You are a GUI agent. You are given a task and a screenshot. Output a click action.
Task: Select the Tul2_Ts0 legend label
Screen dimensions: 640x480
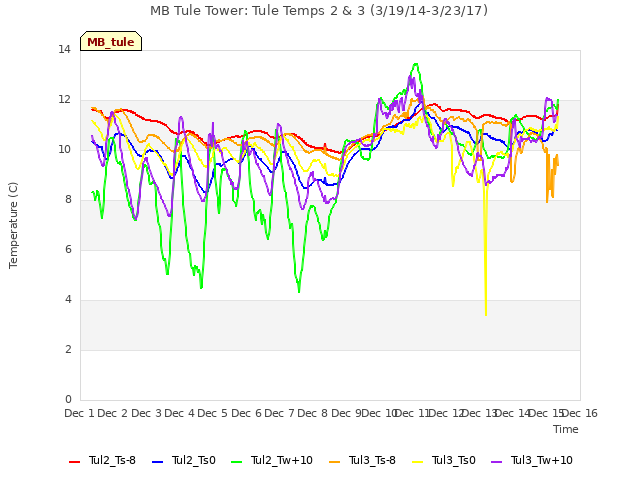(x=193, y=460)
